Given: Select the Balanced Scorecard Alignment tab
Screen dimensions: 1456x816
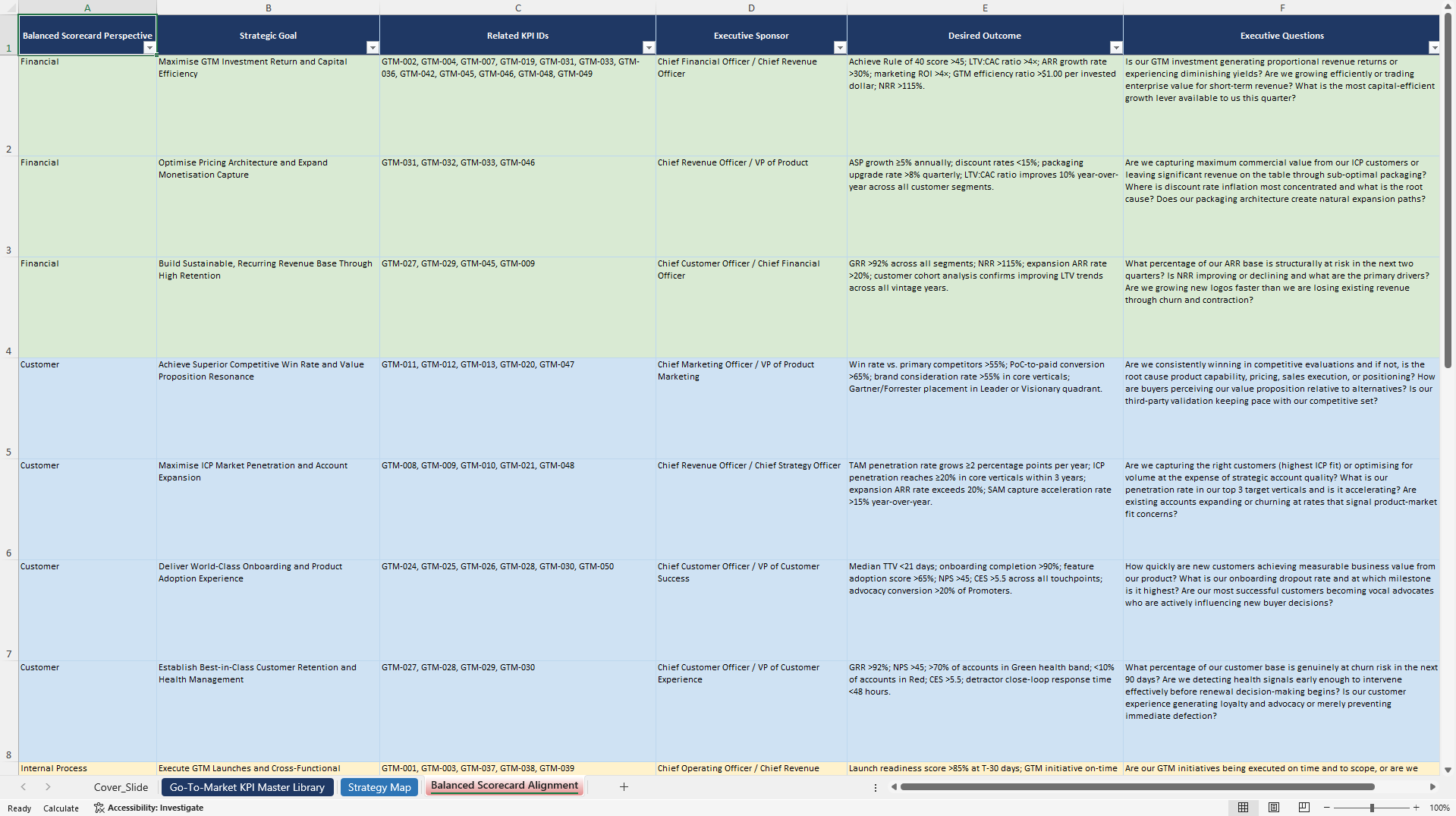Looking at the screenshot, I should click(505, 786).
